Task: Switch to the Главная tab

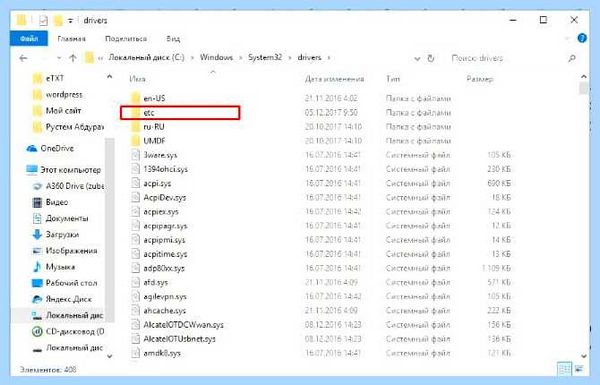Action: [72, 39]
